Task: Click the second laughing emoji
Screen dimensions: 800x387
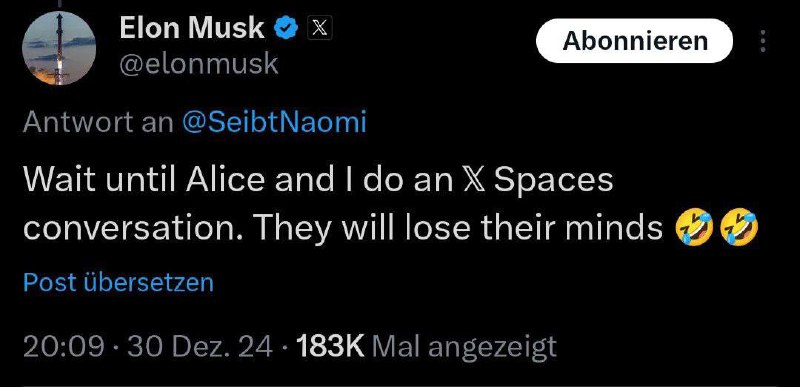Action: coord(739,229)
